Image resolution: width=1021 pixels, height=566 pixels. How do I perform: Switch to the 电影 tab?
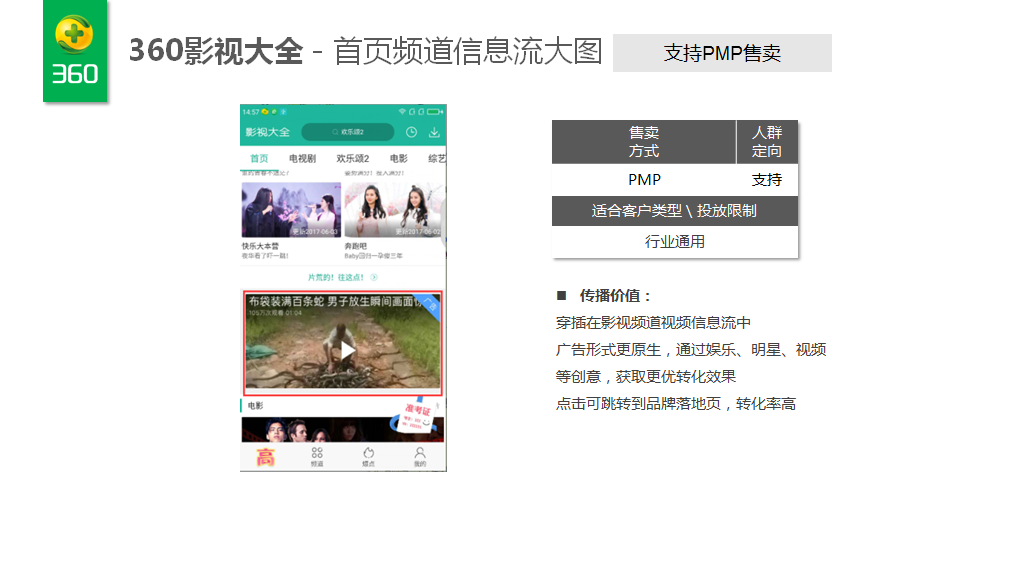pos(399,158)
